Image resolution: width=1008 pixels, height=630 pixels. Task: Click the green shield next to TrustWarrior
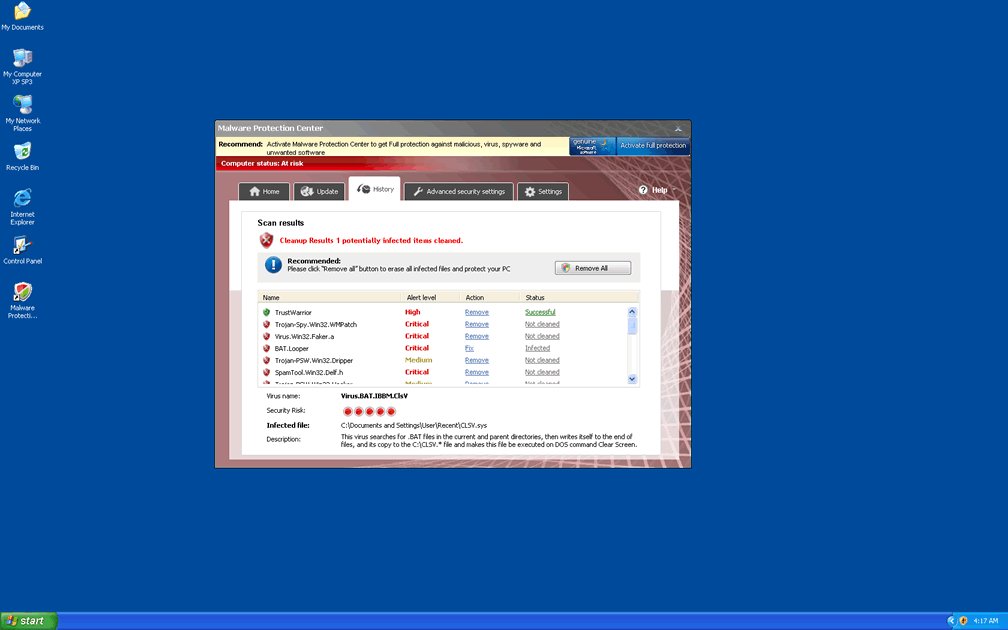click(267, 312)
